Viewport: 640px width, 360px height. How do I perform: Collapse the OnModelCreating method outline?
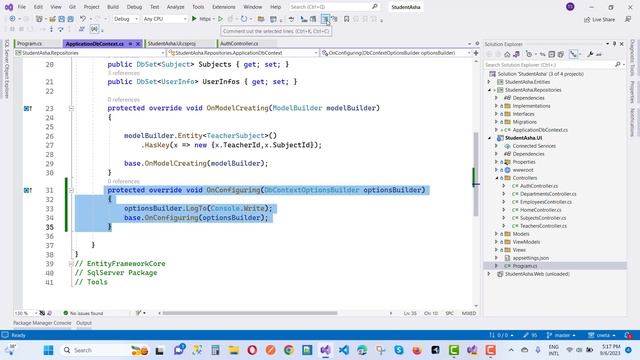[x=71, y=108]
